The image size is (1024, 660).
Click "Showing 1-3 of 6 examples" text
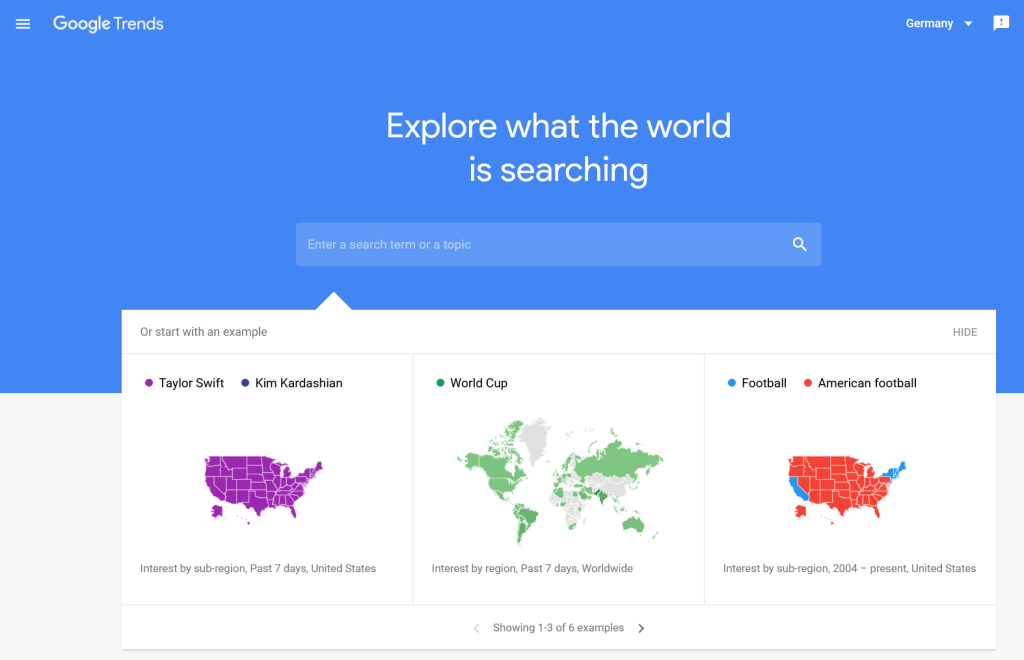pos(558,628)
